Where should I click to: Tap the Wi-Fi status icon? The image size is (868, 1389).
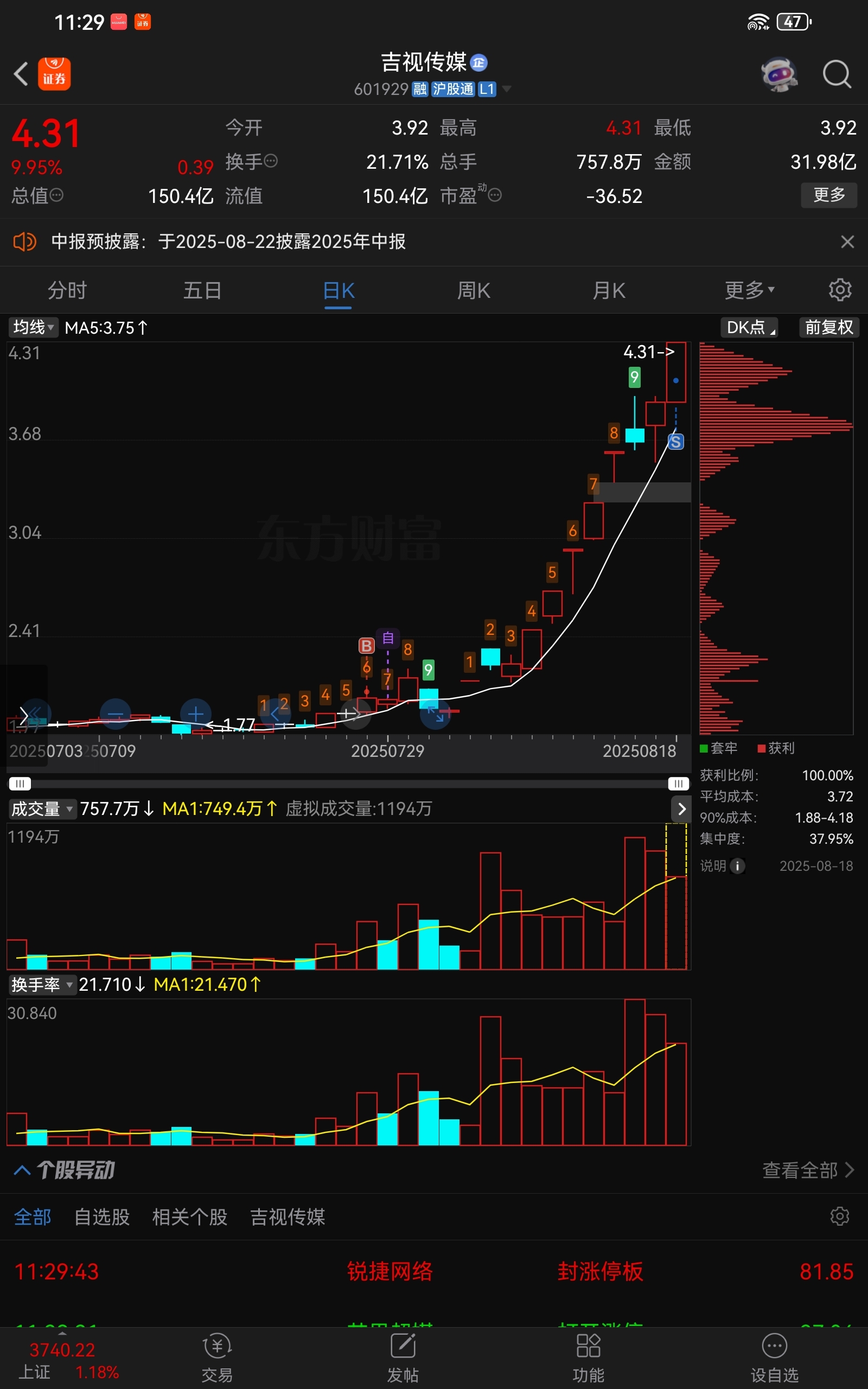tap(758, 22)
